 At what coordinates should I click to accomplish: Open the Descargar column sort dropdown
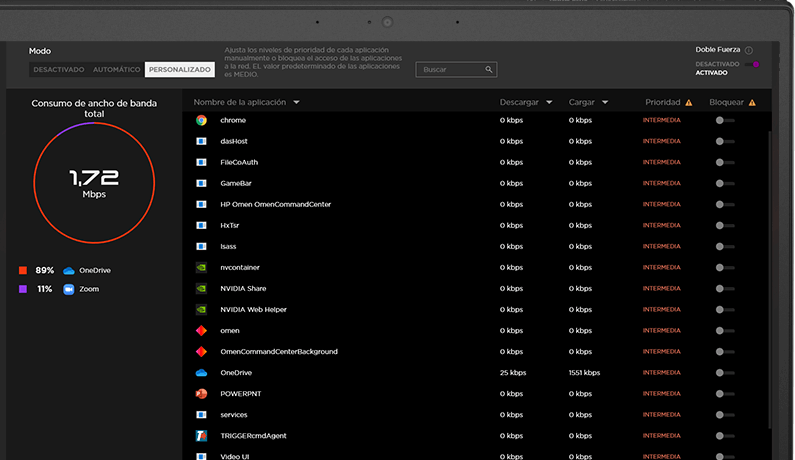point(549,102)
